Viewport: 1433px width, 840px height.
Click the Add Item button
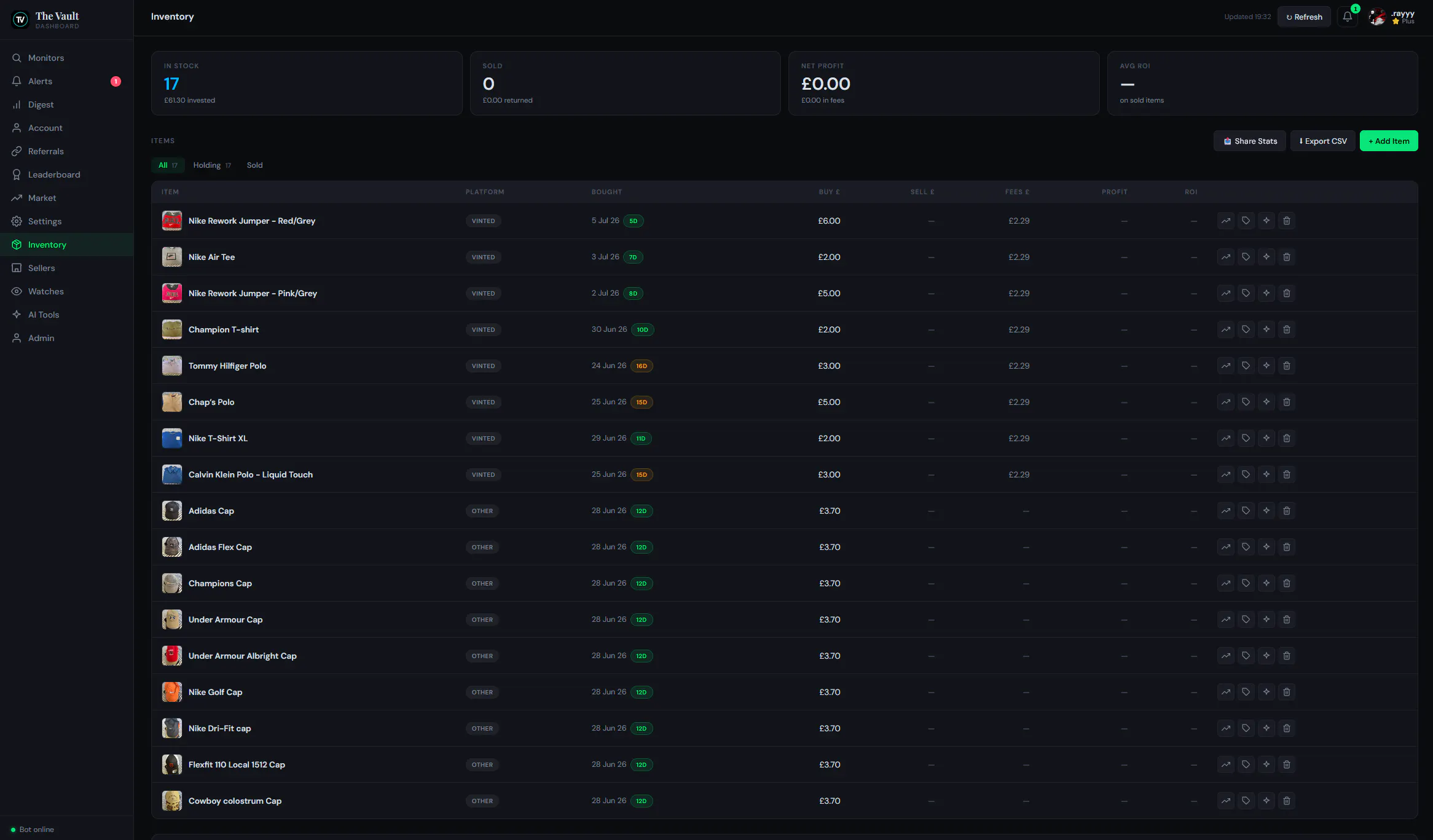click(1389, 141)
